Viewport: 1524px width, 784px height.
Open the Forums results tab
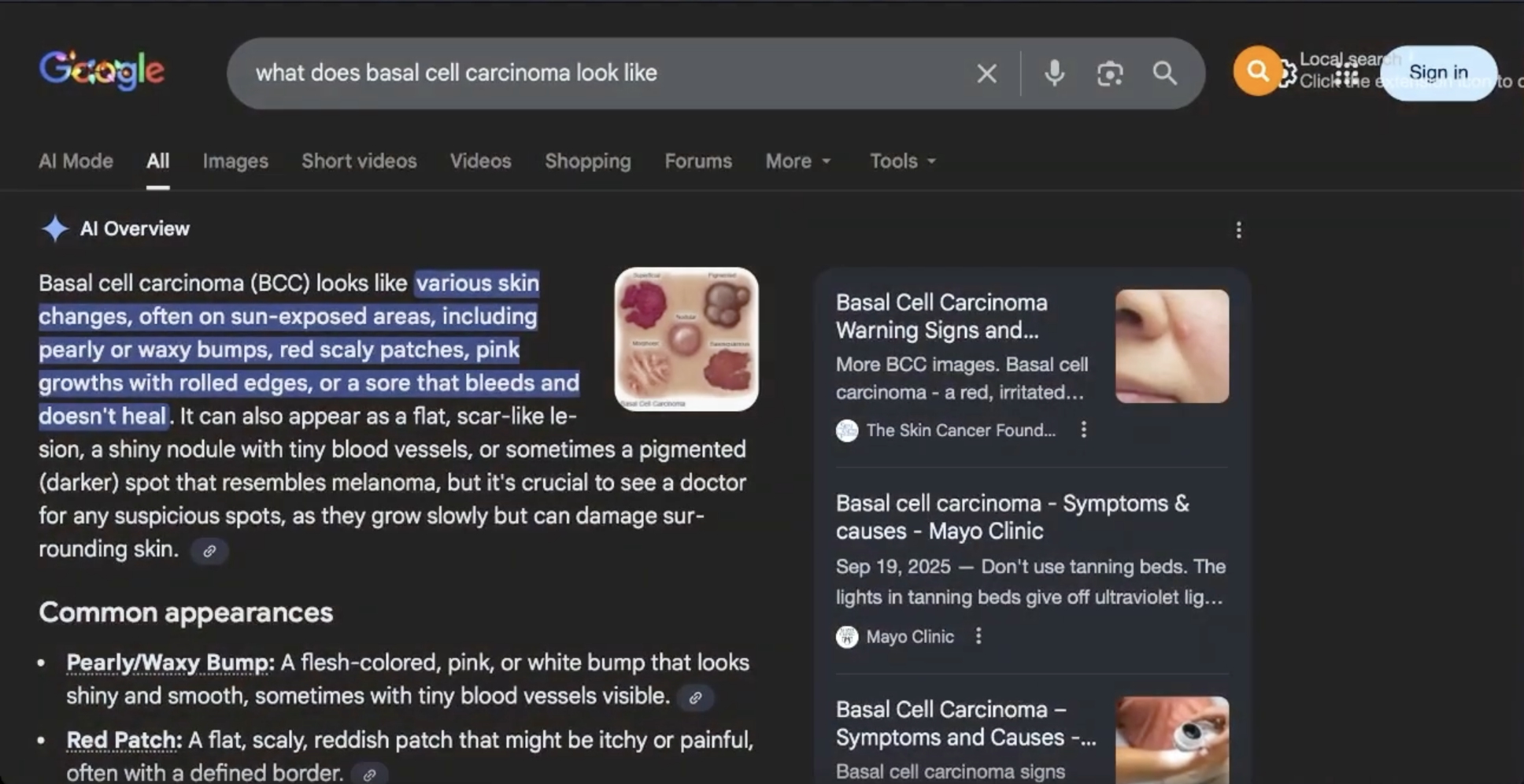tap(697, 161)
